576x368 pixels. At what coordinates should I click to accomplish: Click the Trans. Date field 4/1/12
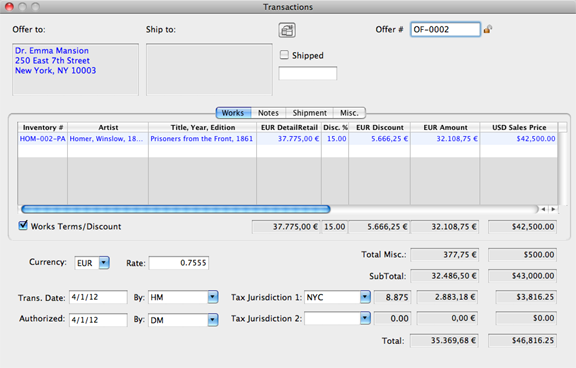click(98, 297)
